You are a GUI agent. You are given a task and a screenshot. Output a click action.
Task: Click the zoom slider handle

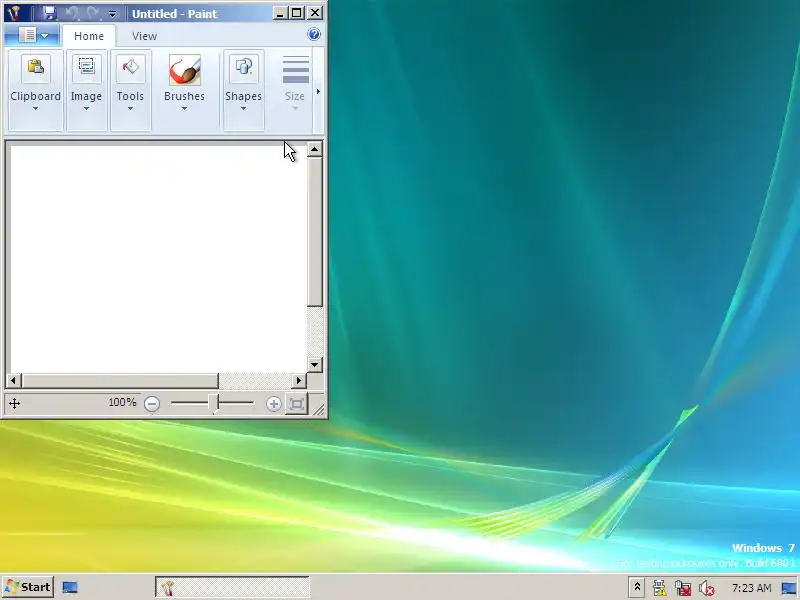tap(214, 403)
